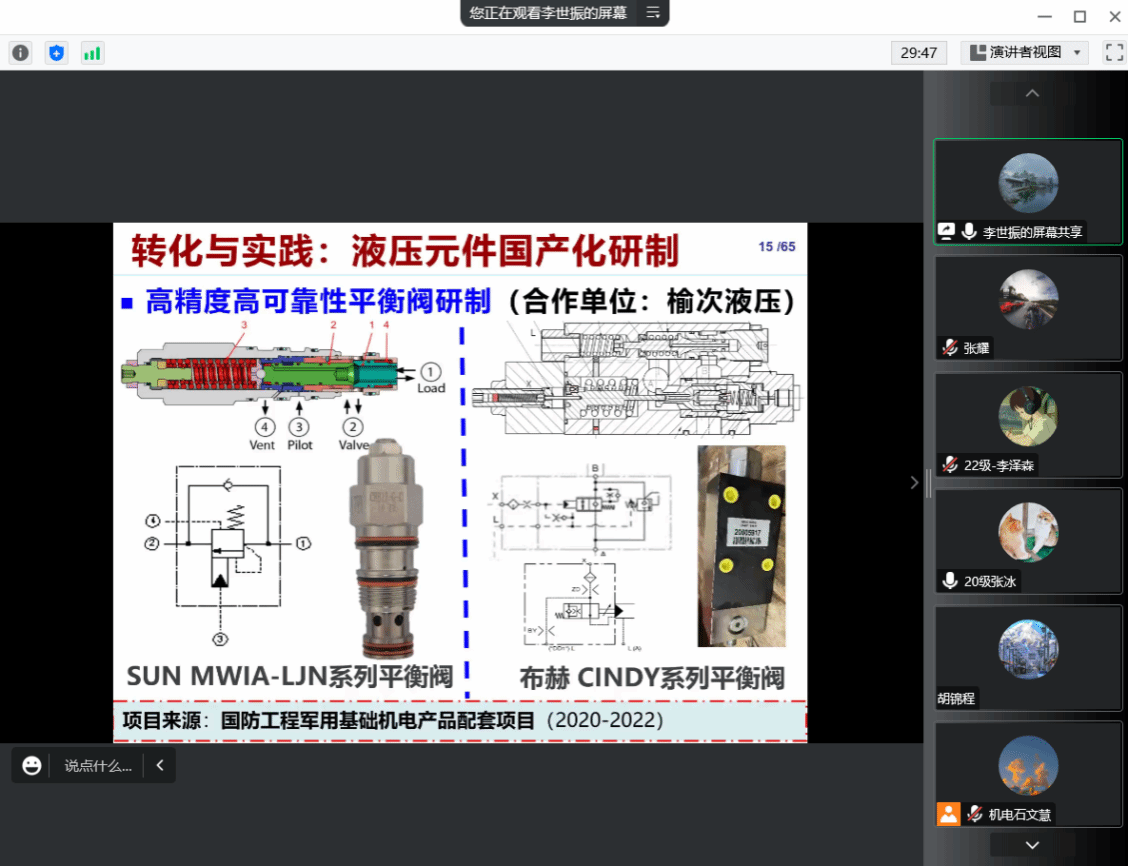
Task: Click muted microphone icon for 22级-李泽森
Action: click(950, 465)
